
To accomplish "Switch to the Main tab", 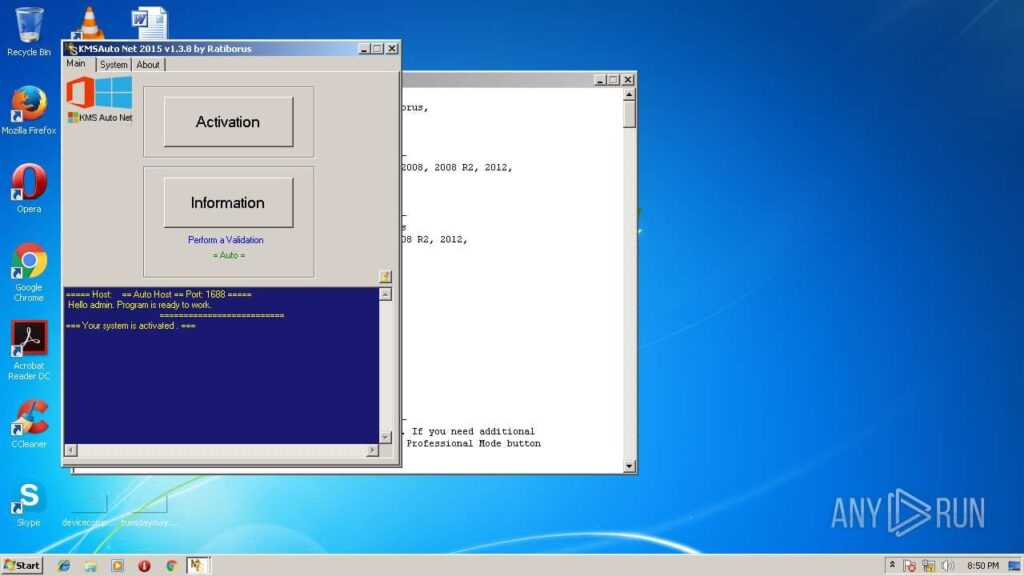I will click(76, 63).
